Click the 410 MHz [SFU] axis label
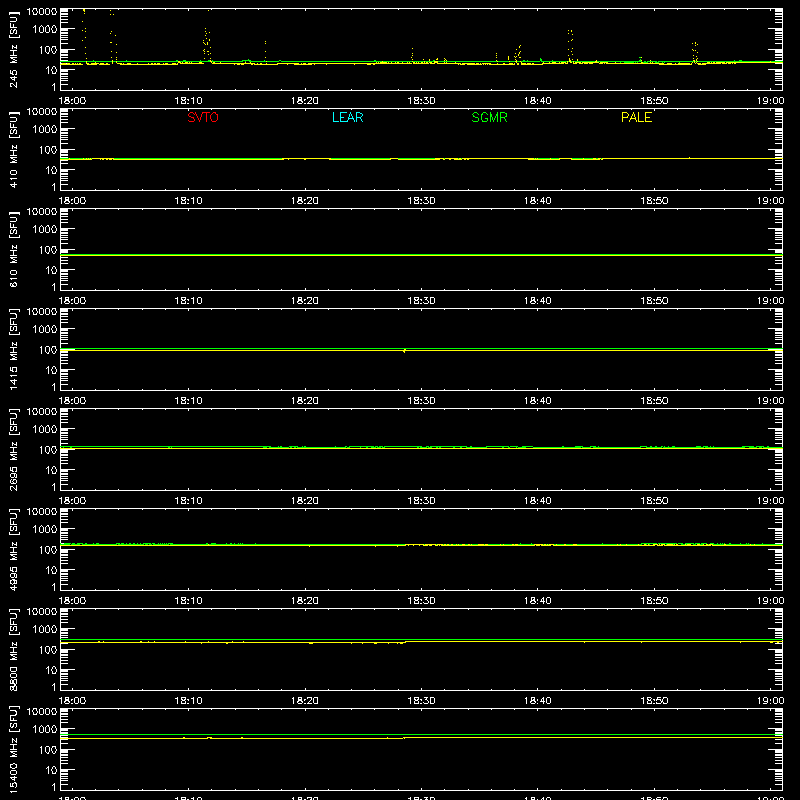Image resolution: width=800 pixels, height=800 pixels. 13,149
